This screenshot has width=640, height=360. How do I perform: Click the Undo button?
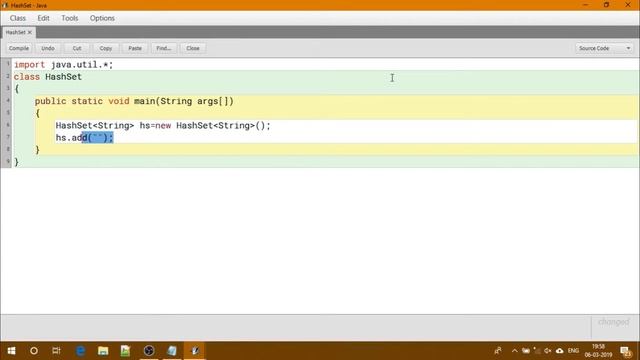[x=48, y=48]
